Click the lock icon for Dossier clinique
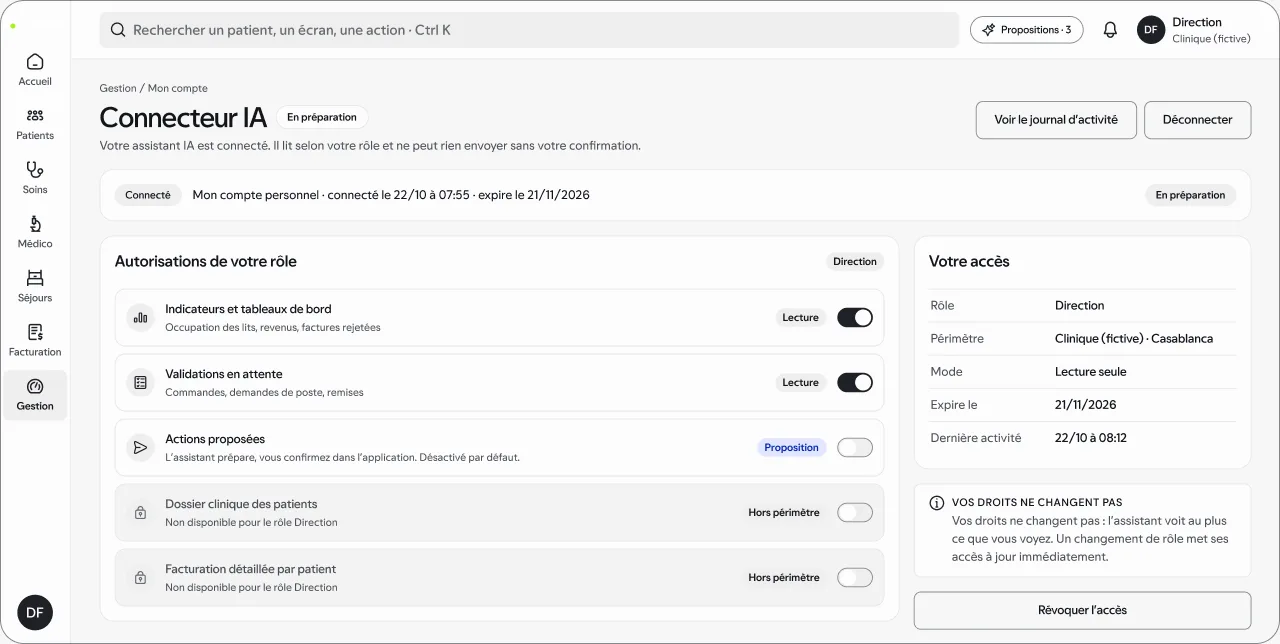This screenshot has height=644, width=1280. point(141,513)
